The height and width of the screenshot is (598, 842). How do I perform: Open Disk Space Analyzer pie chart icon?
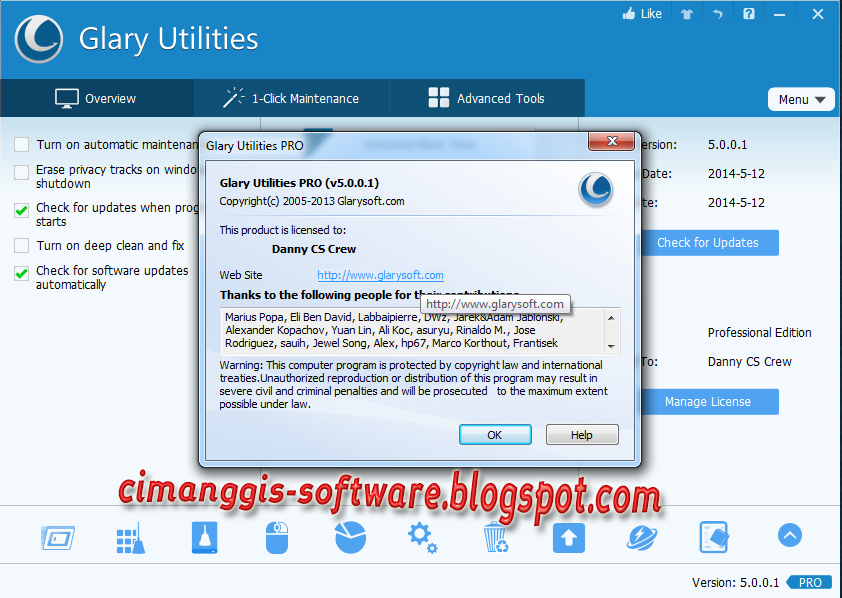click(x=350, y=537)
